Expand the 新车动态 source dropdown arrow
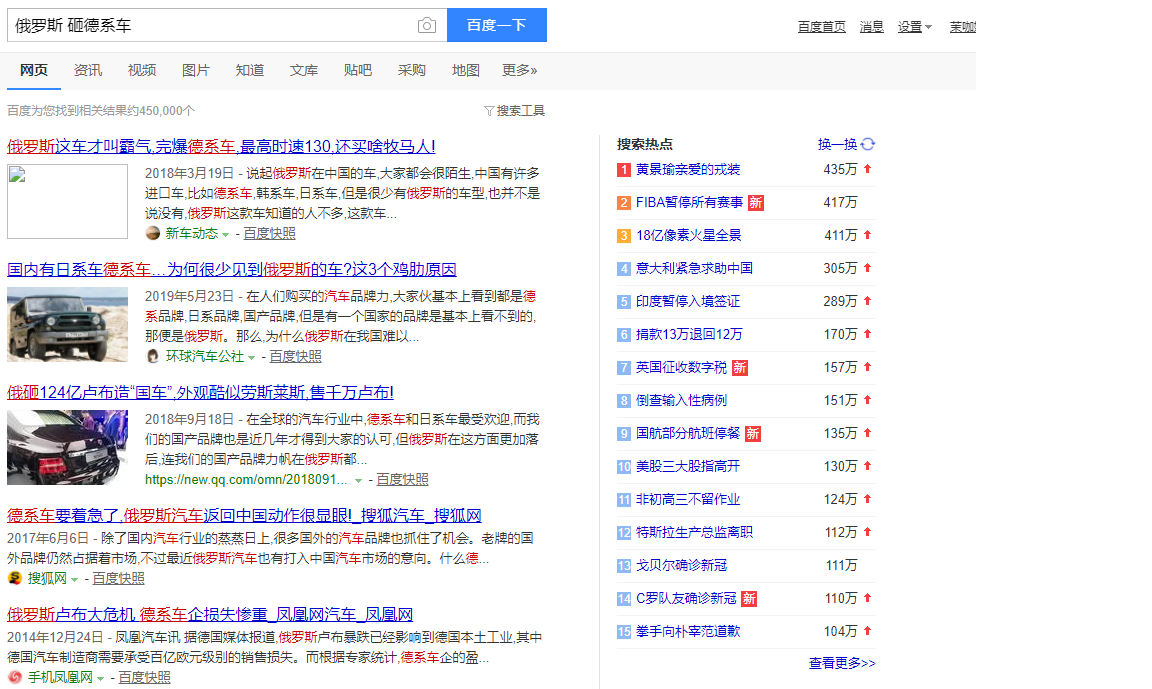Viewport: 1152px width, 689px height. [x=226, y=234]
